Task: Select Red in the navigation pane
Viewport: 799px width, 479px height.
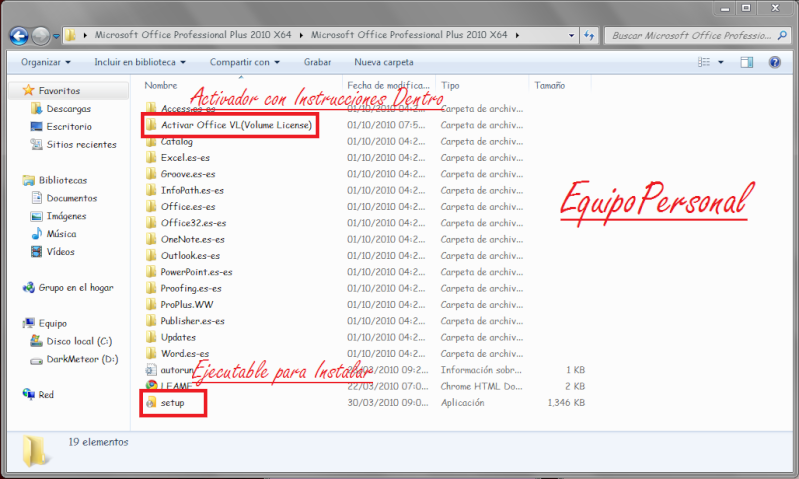Action: point(46,394)
